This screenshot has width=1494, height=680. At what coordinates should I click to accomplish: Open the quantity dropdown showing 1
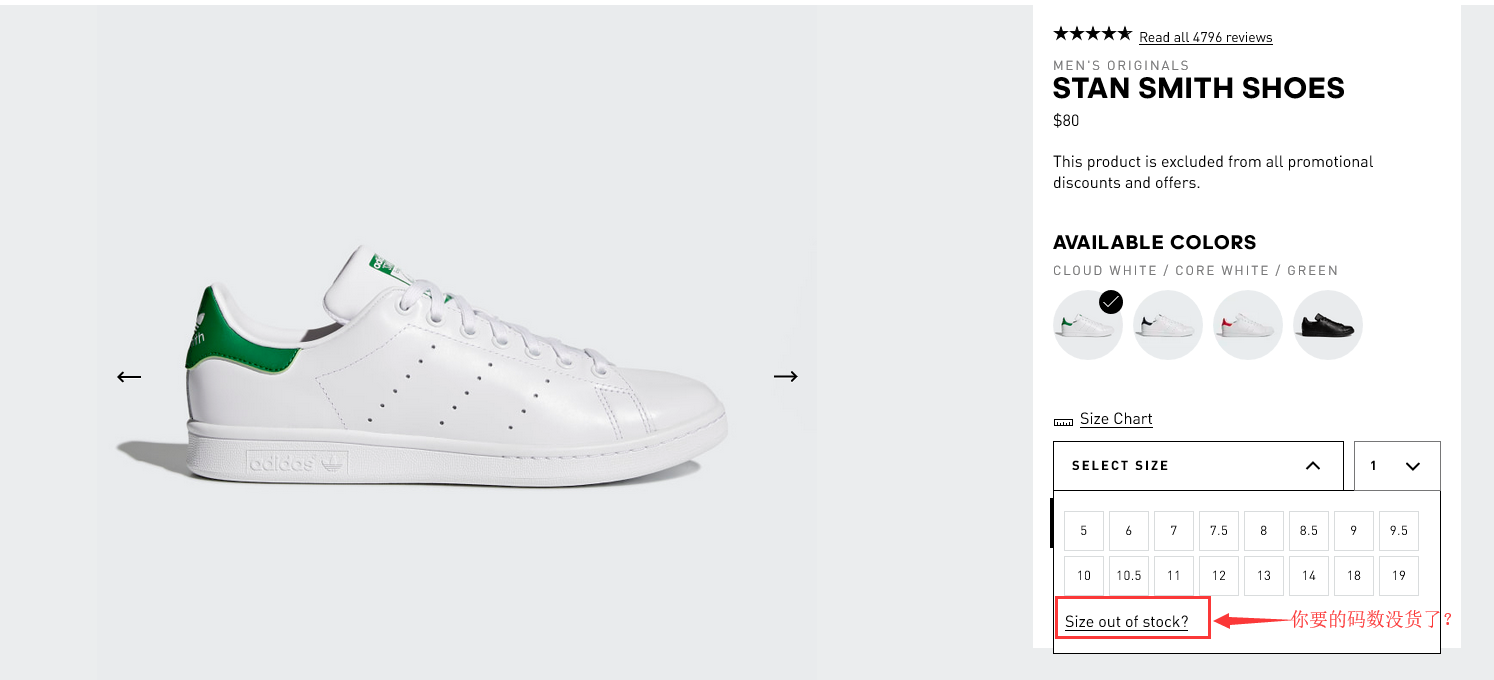point(1397,466)
